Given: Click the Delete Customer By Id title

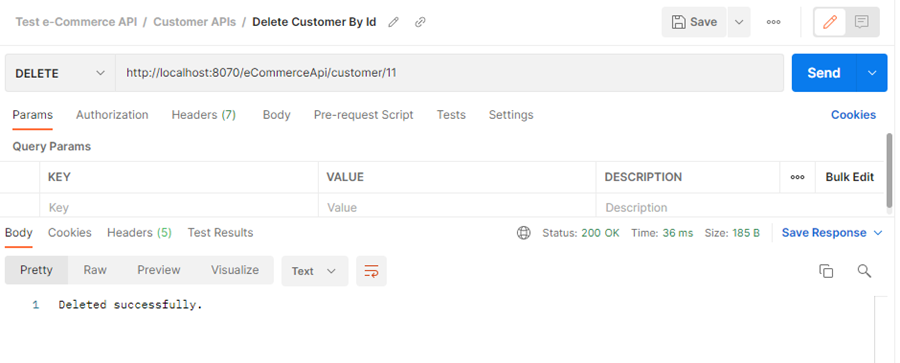Looking at the screenshot, I should tap(315, 22).
